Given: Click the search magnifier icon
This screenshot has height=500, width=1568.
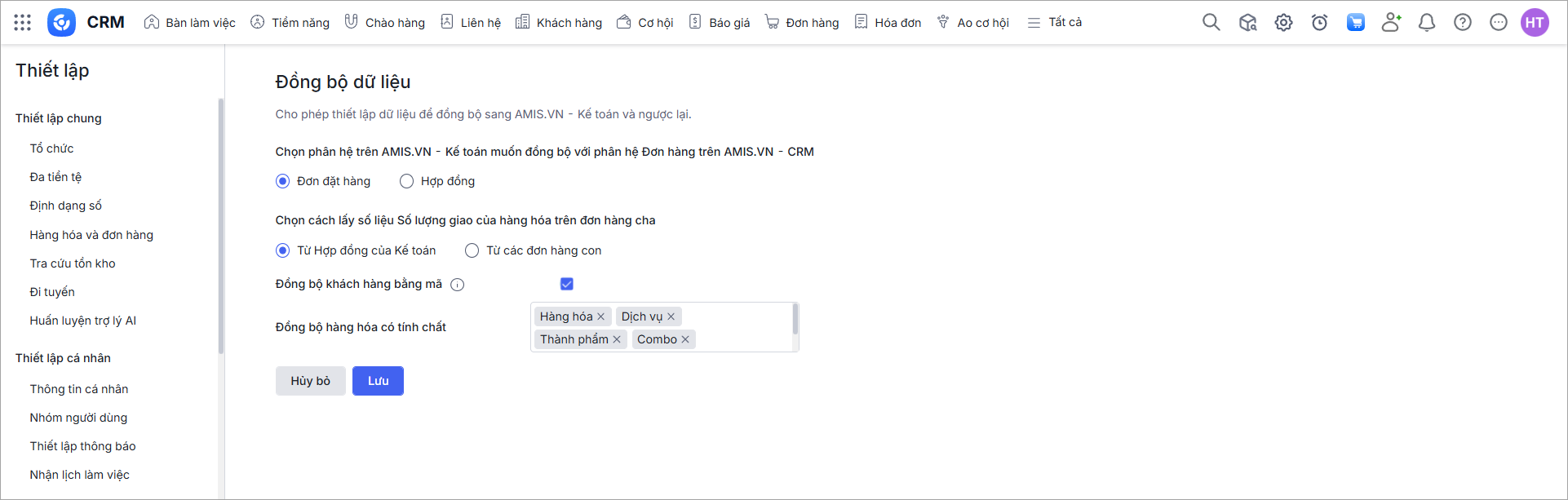Looking at the screenshot, I should coord(1211,23).
